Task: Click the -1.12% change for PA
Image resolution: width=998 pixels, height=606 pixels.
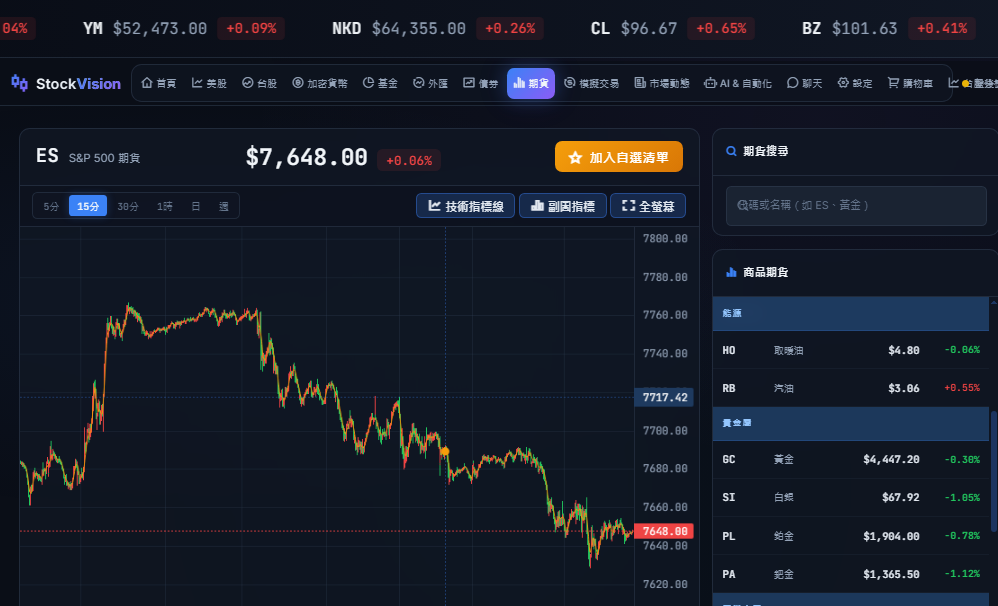Action: coord(962,574)
